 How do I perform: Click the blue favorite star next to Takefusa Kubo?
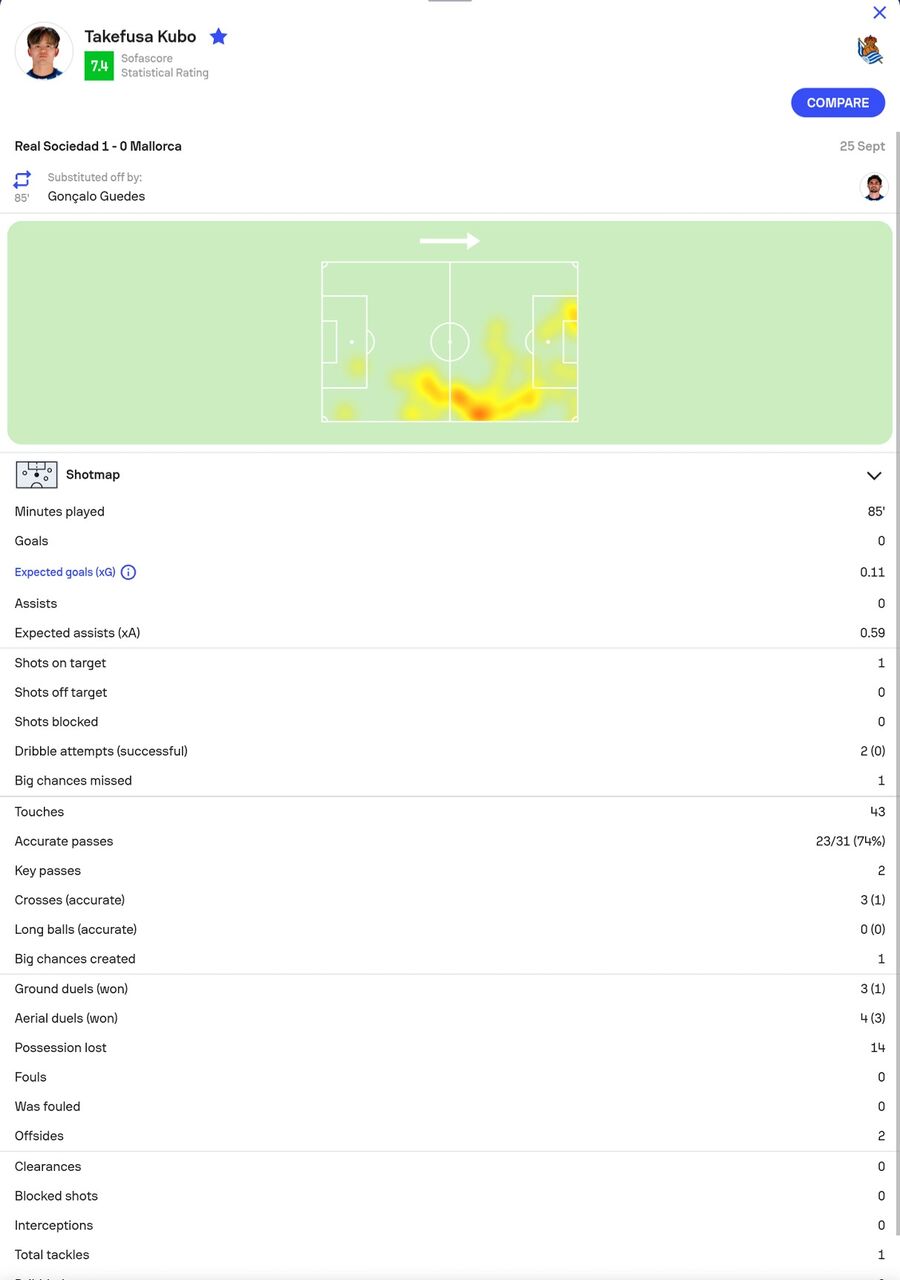click(x=218, y=37)
